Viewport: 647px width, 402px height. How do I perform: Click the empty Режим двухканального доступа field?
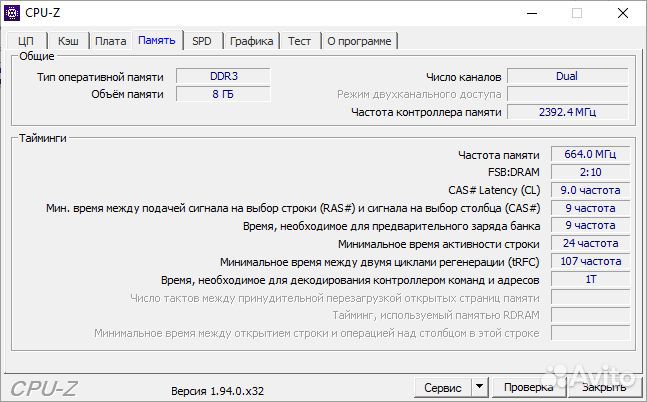(567, 94)
